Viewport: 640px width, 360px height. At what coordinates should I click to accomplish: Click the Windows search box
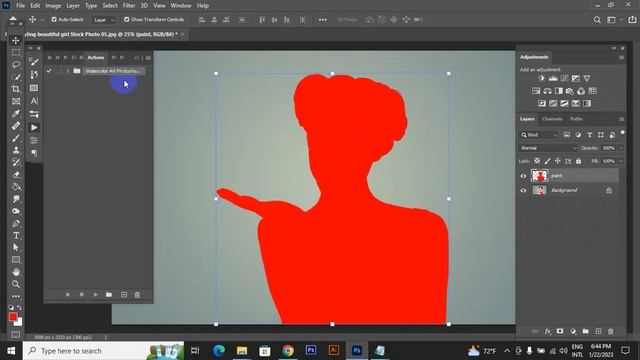(x=104, y=351)
